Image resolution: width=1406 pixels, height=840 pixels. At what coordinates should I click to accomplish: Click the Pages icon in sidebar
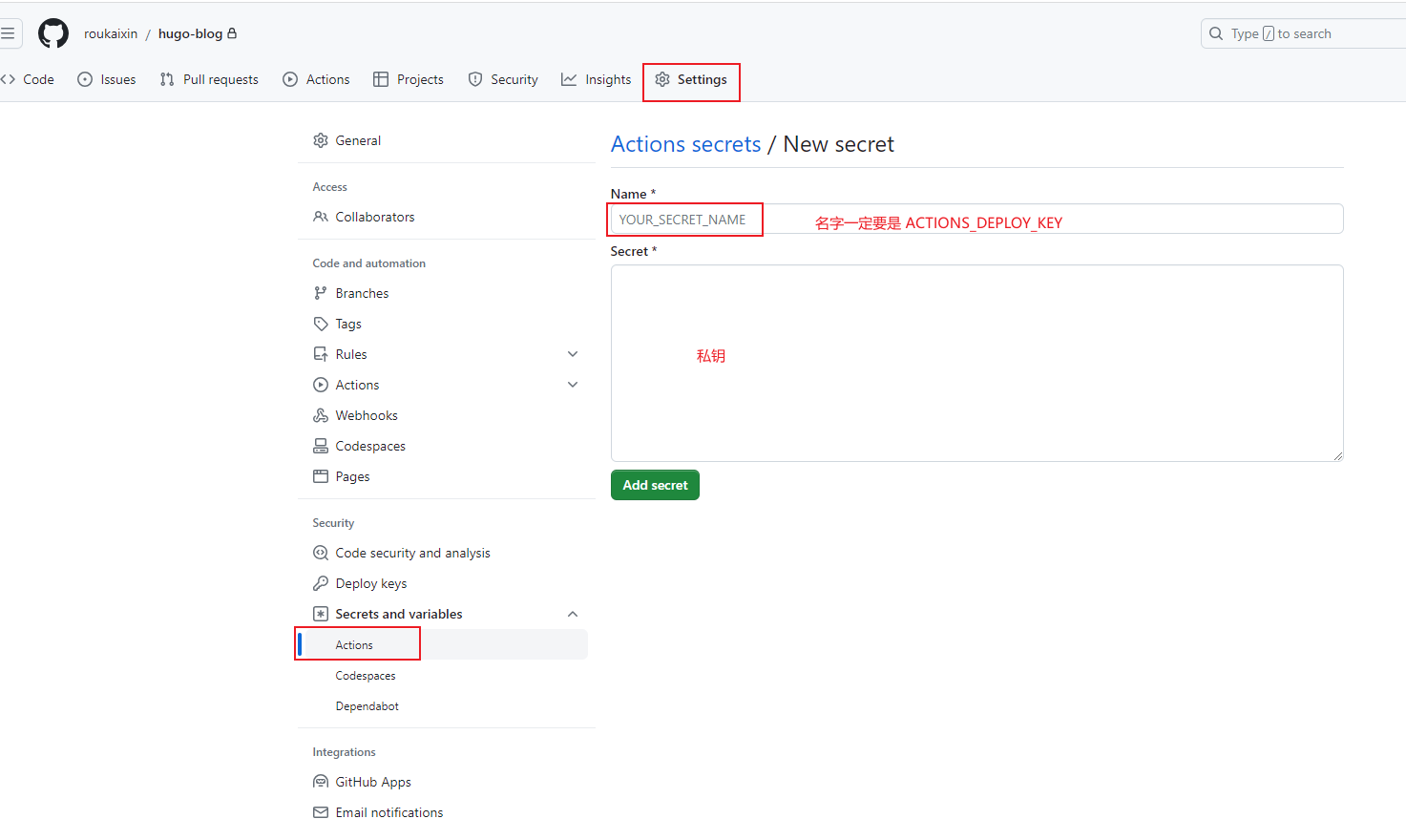point(321,476)
